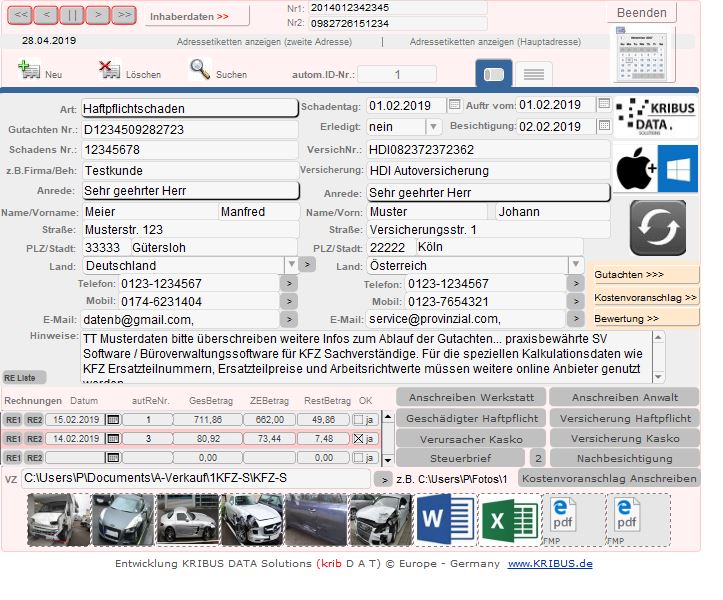Uncheck the OK ja box for 14.02.2019 invoice

(x=358, y=439)
